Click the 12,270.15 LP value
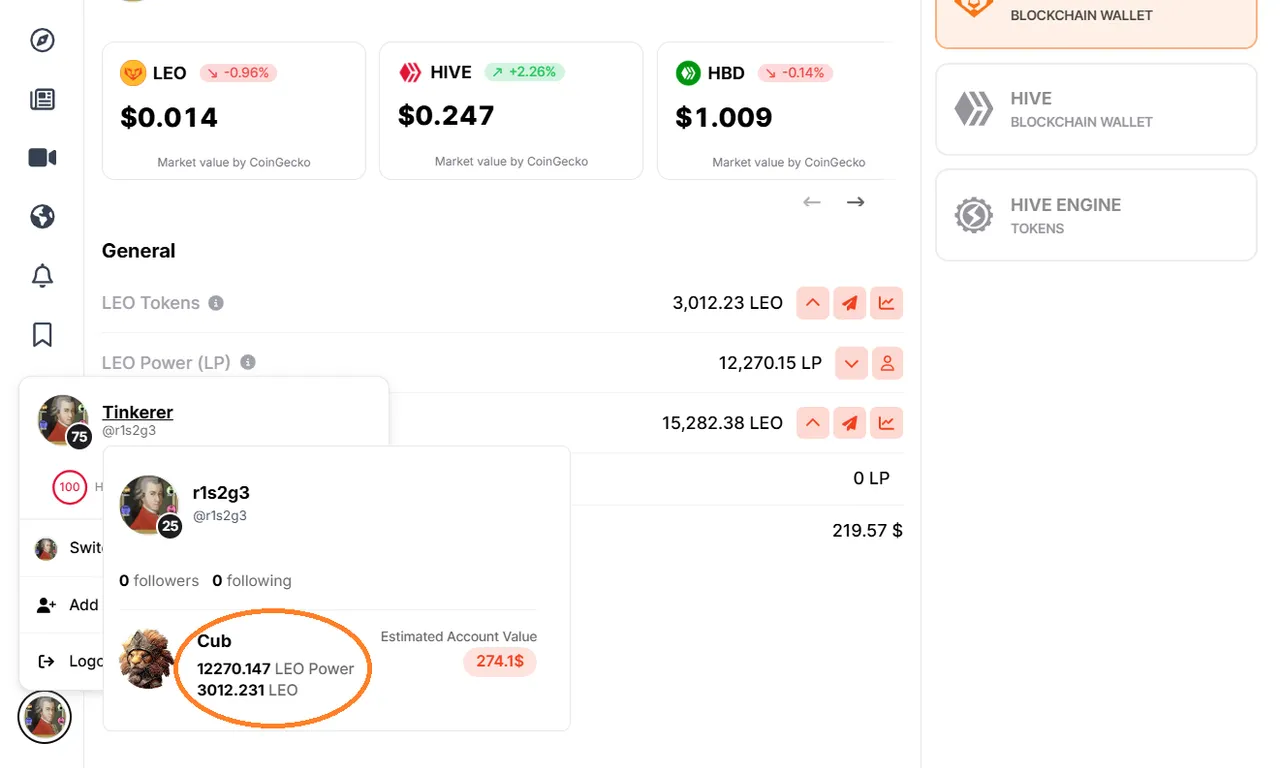This screenshot has width=1280, height=768. [770, 363]
